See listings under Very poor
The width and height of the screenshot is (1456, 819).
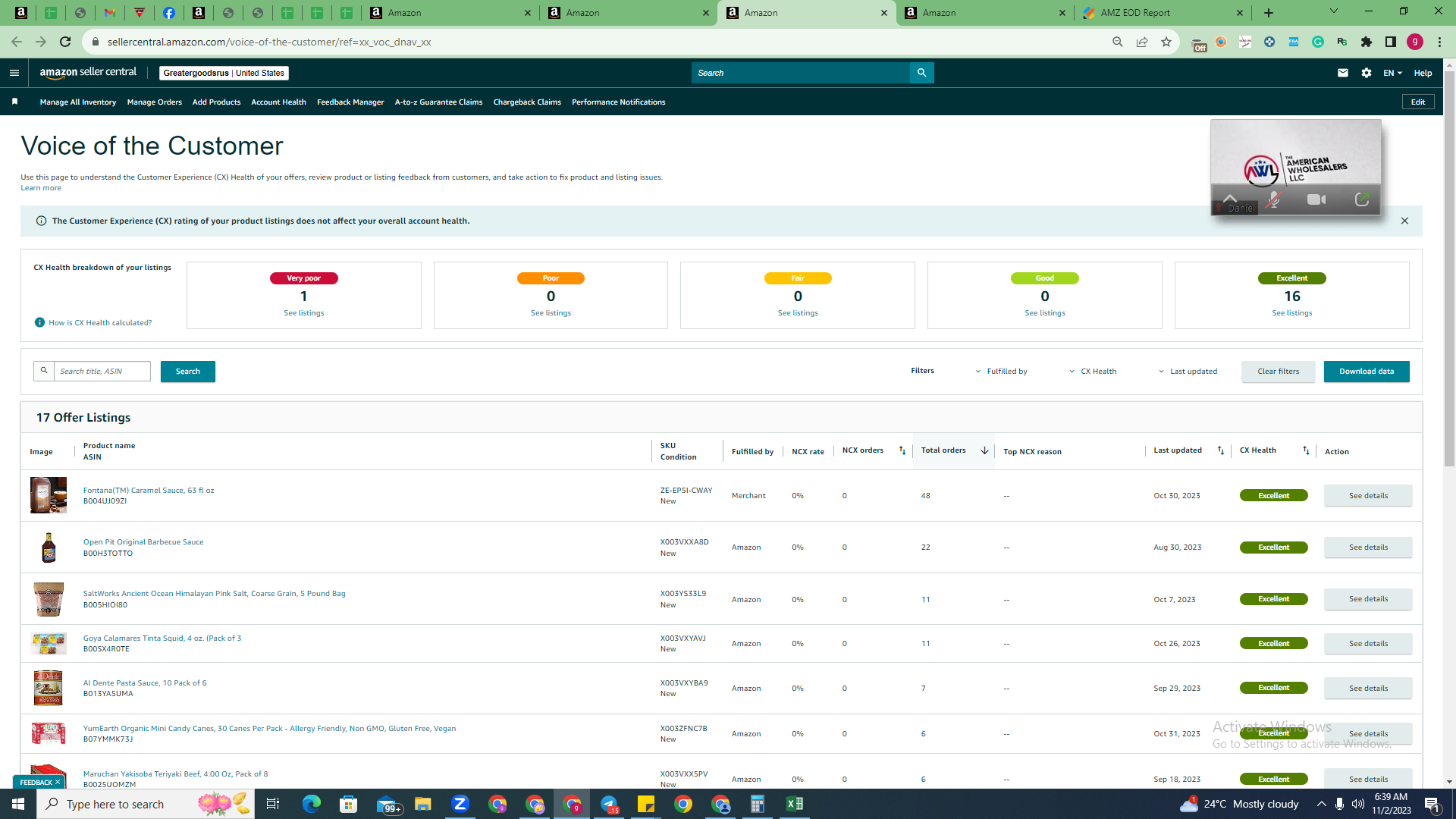pos(303,313)
